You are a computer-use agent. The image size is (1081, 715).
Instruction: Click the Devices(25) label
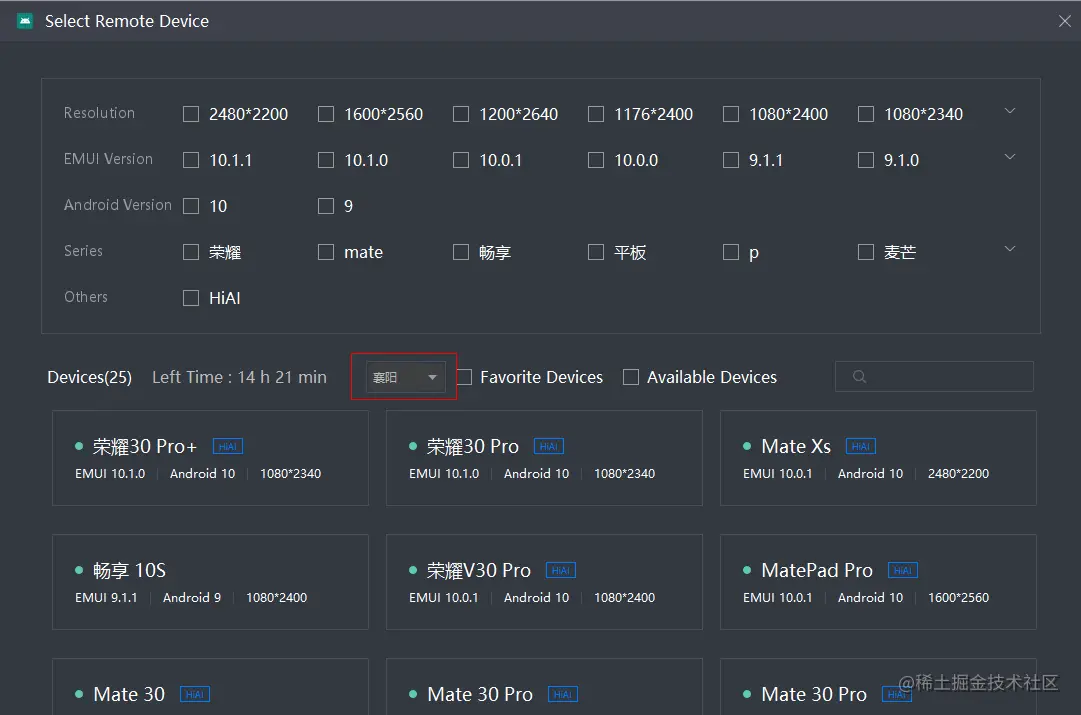(x=90, y=377)
